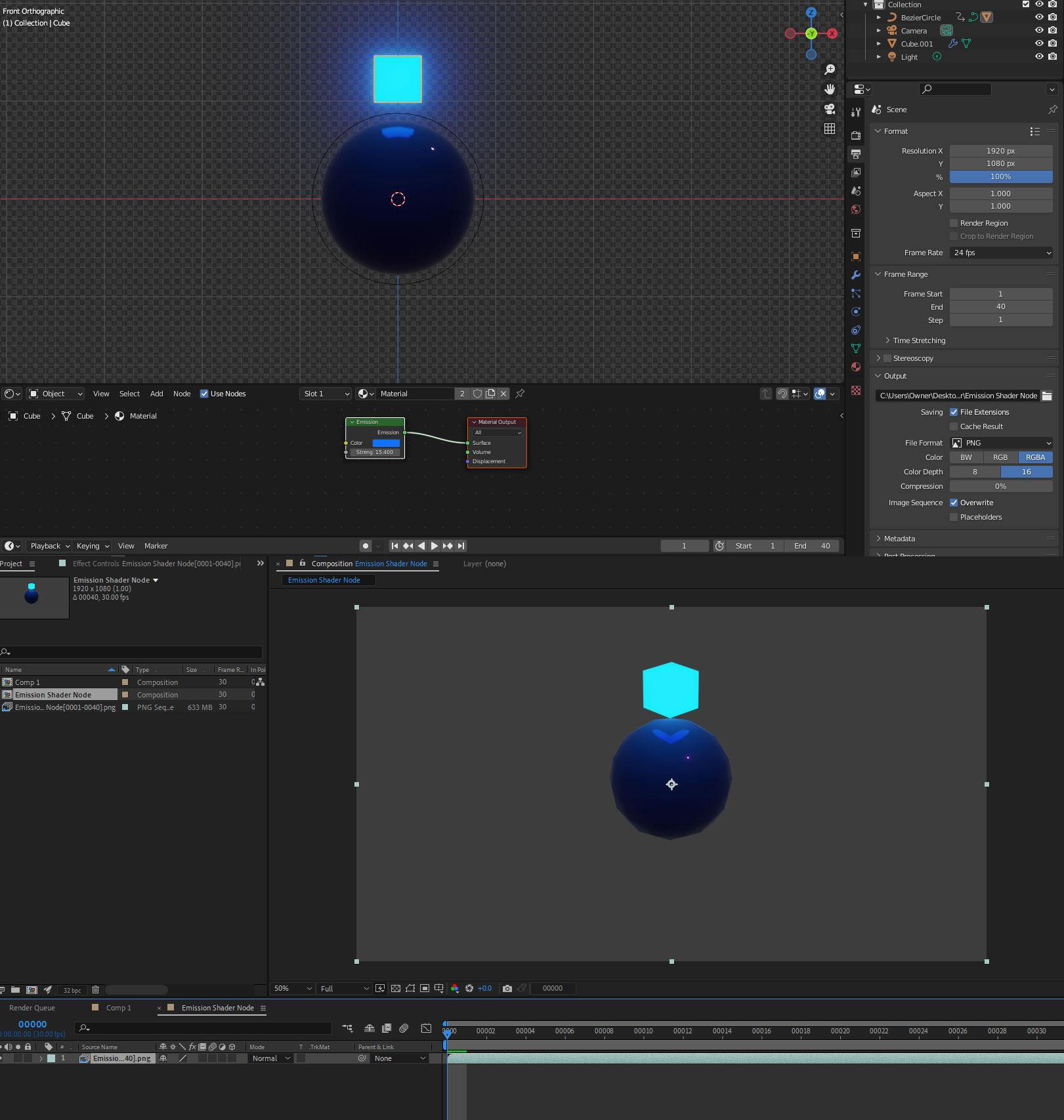This screenshot has width=1064, height=1120.
Task: Toggle Overwrite checkbox
Action: (954, 503)
